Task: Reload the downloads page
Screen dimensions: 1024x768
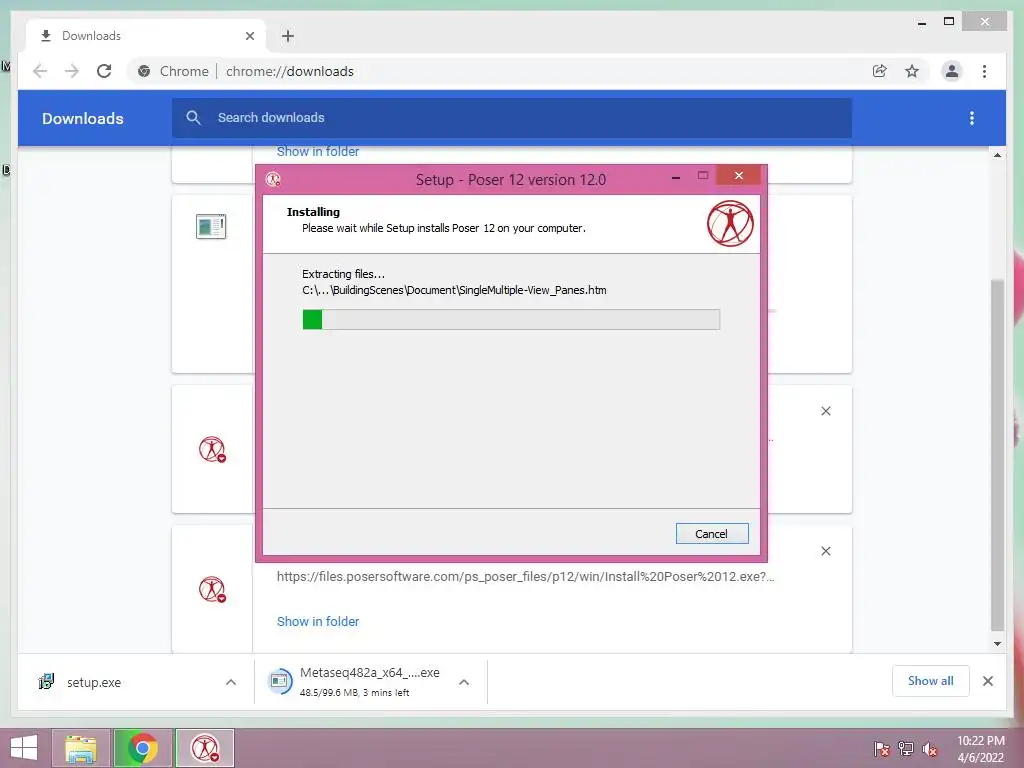Action: click(x=104, y=71)
